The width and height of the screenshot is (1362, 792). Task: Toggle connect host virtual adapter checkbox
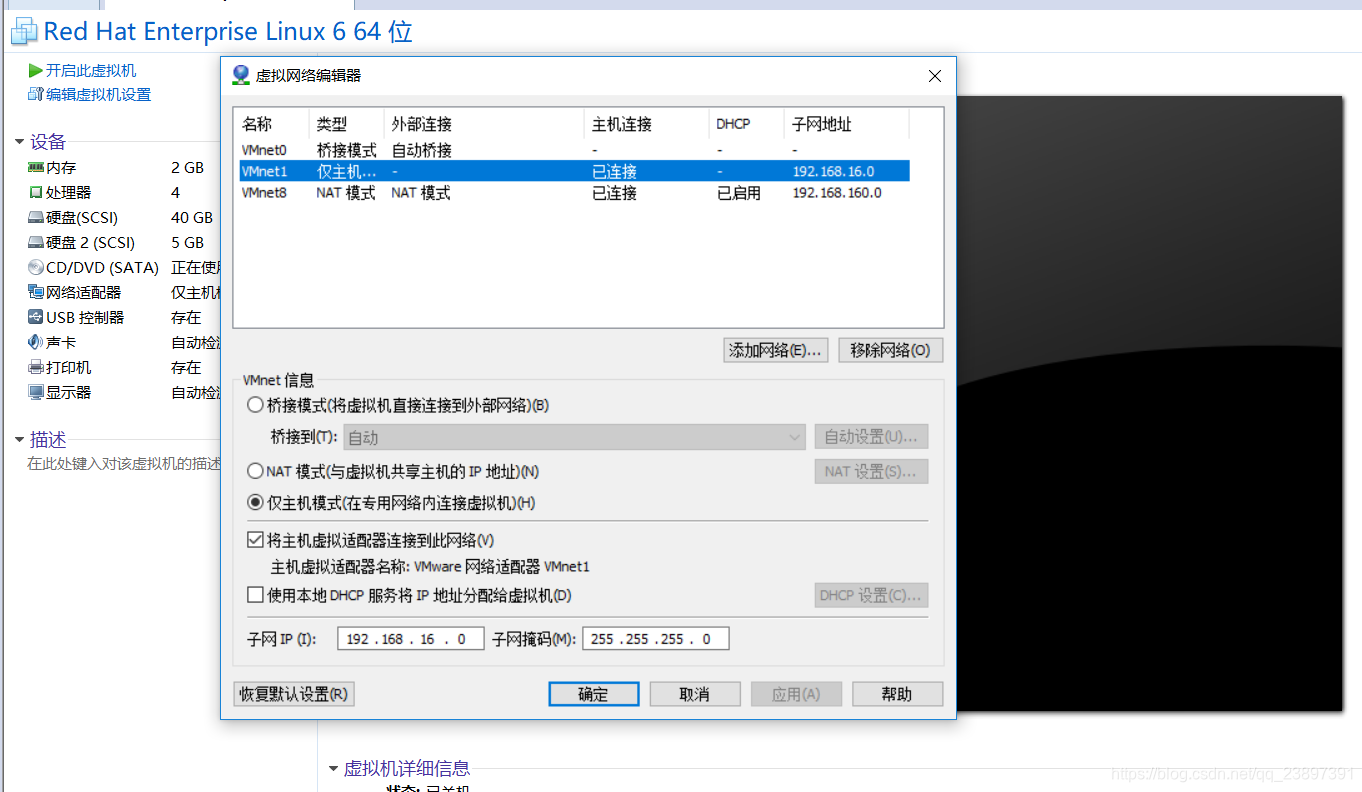coord(255,540)
